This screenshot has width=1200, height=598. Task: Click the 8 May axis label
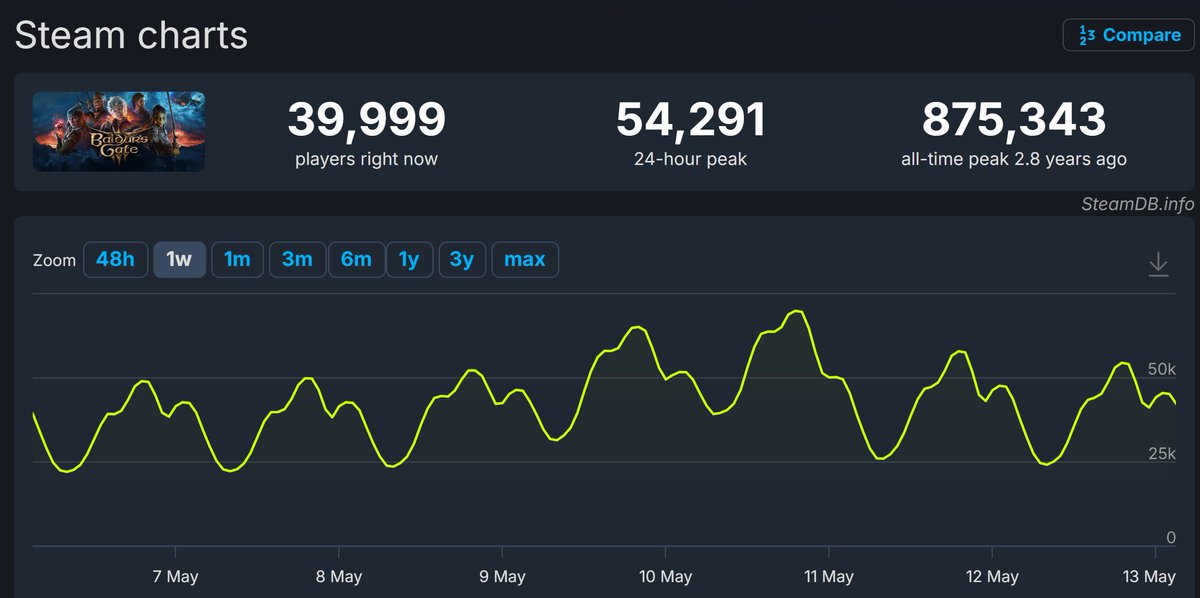pyautogui.click(x=339, y=577)
